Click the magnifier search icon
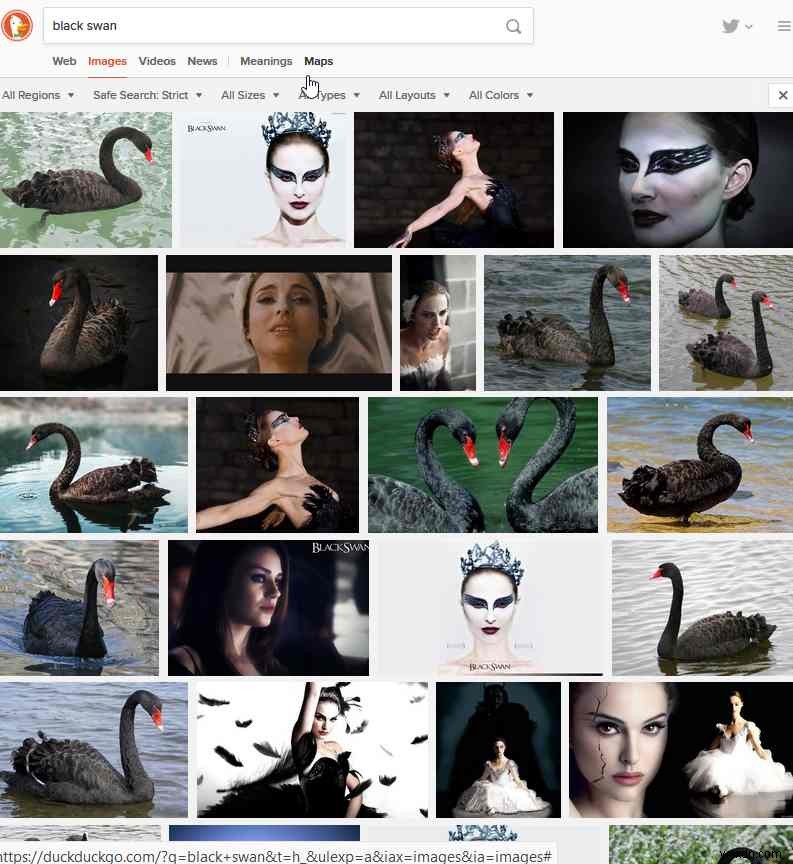This screenshot has width=793, height=864. pos(513,26)
